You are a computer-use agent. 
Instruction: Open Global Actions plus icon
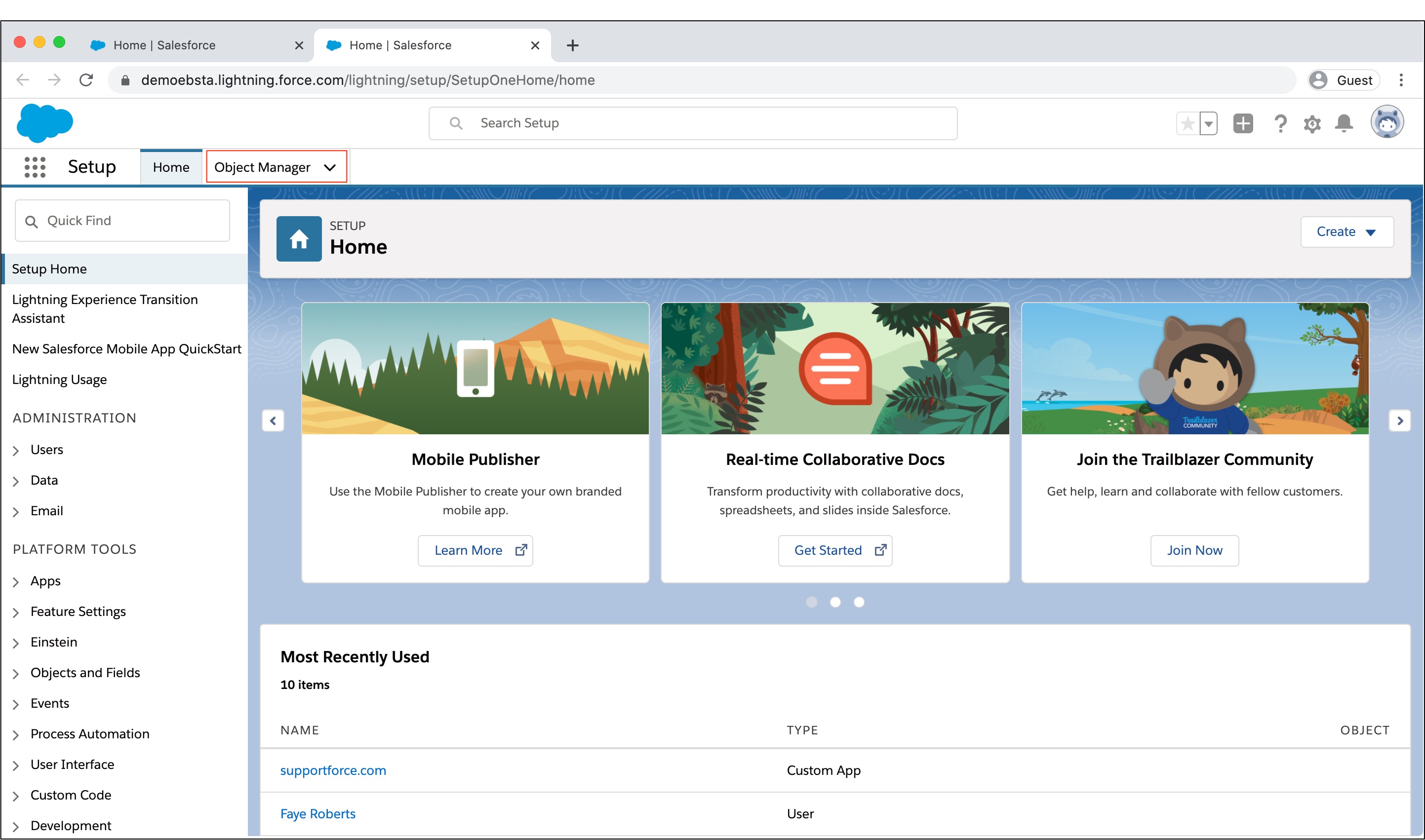tap(1243, 123)
